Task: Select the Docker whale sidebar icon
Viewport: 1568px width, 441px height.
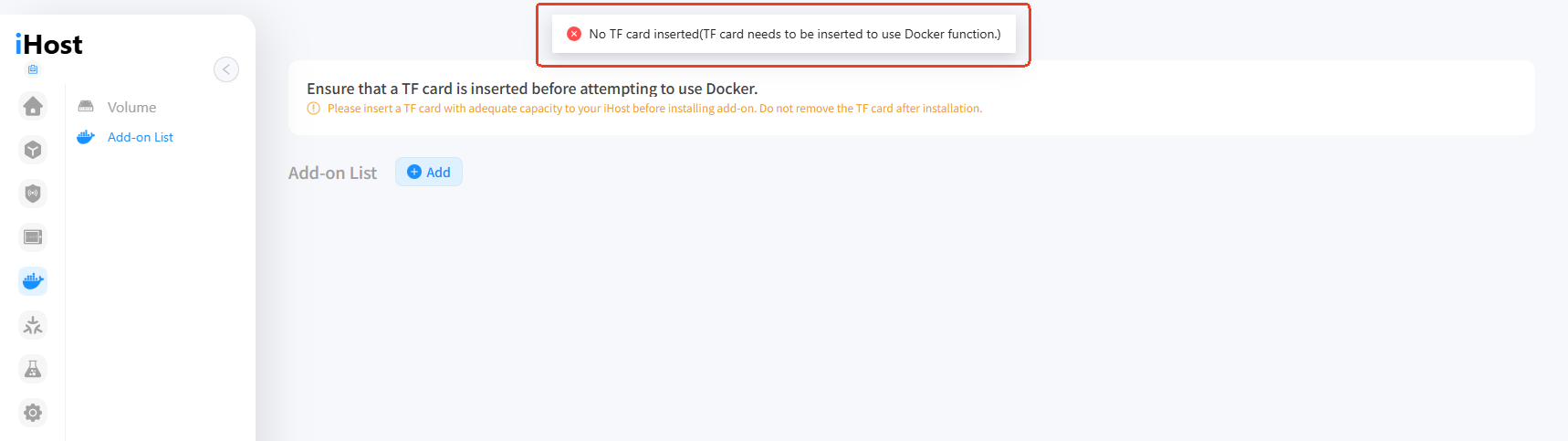Action: click(x=33, y=281)
